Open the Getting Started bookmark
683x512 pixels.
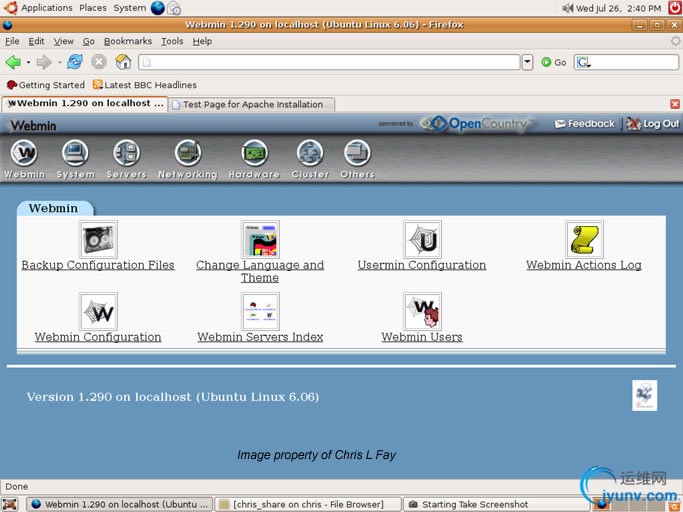pyautogui.click(x=46, y=85)
